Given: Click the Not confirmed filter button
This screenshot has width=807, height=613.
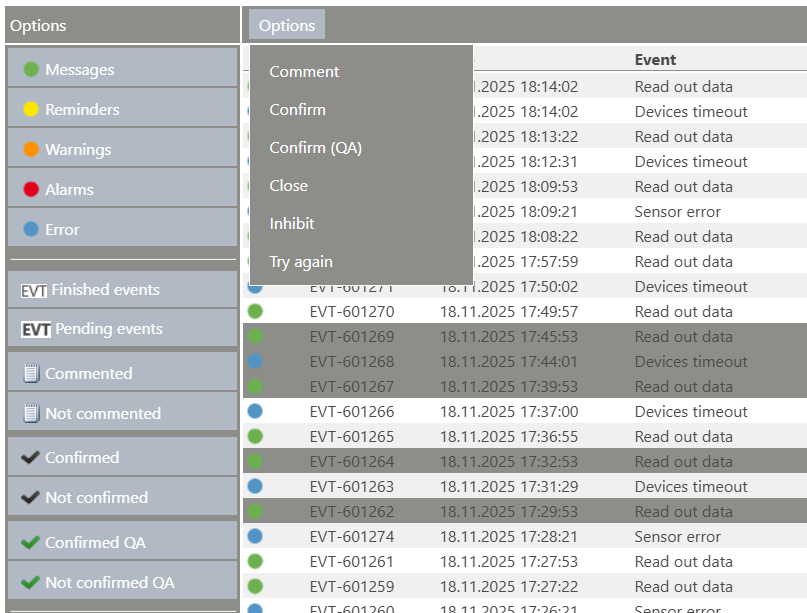Looking at the screenshot, I should click(x=33, y=496).
